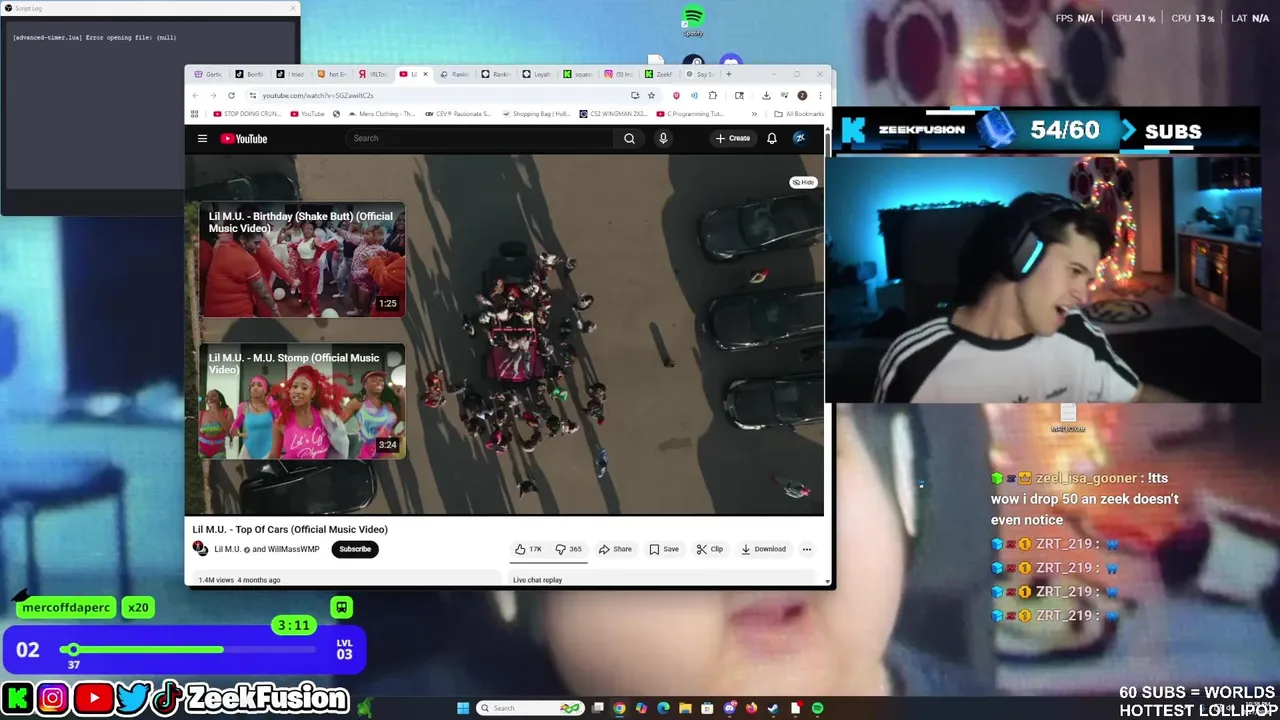
Task: Open the Lil M.U. channel avatar
Action: [200, 549]
